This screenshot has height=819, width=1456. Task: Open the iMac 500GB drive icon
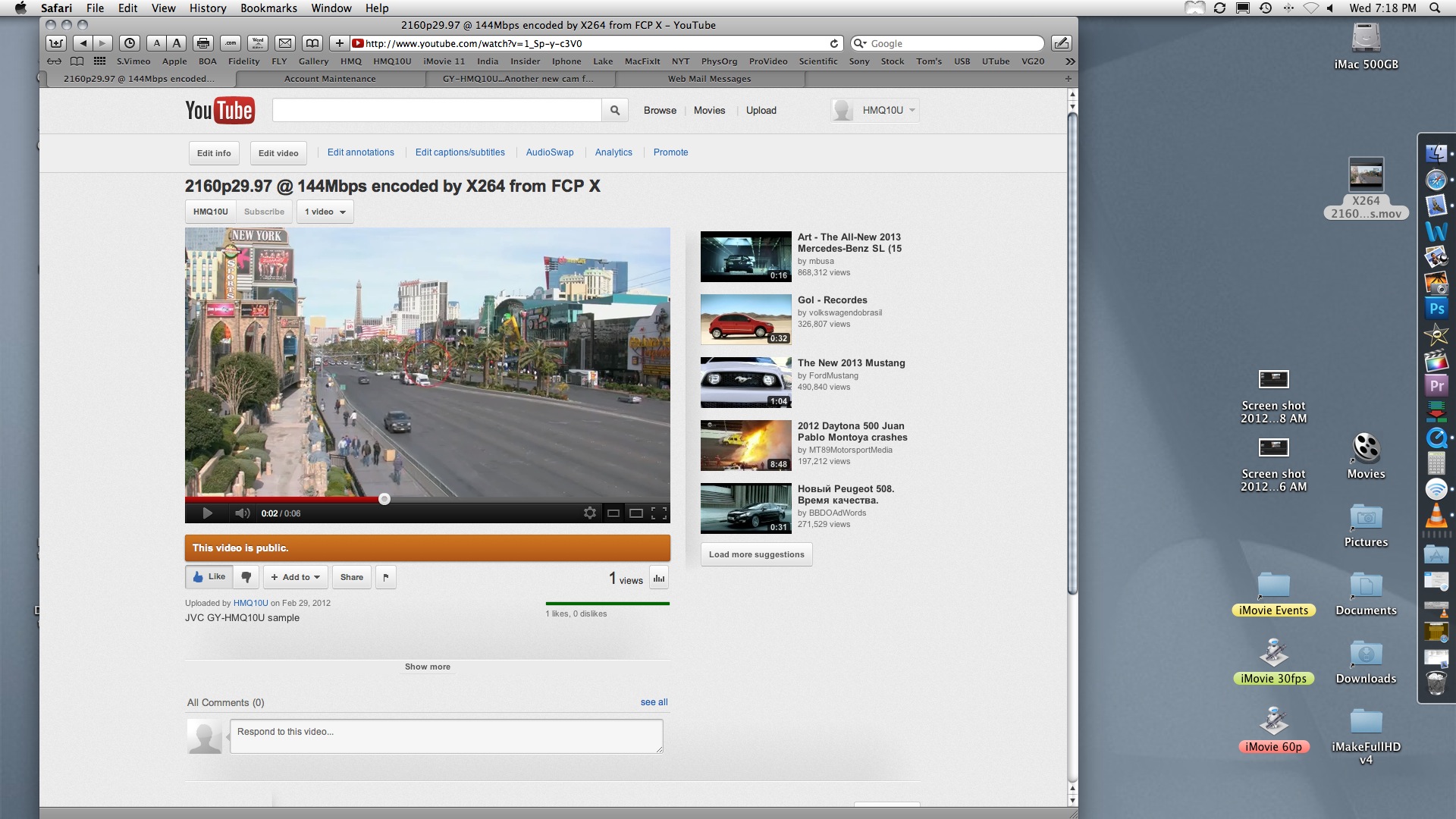(1366, 45)
